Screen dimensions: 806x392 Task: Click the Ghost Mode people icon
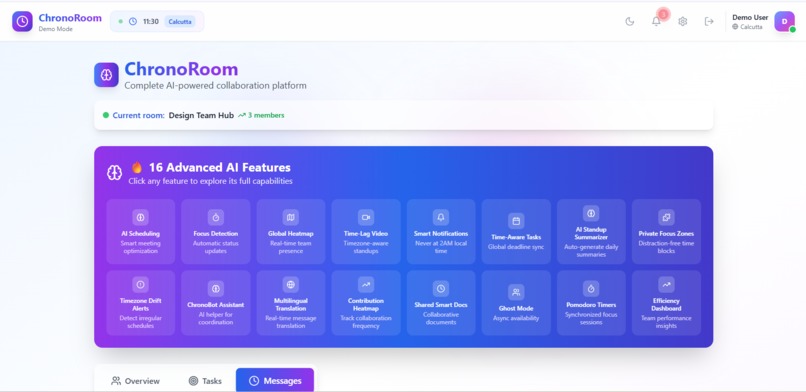(516, 292)
